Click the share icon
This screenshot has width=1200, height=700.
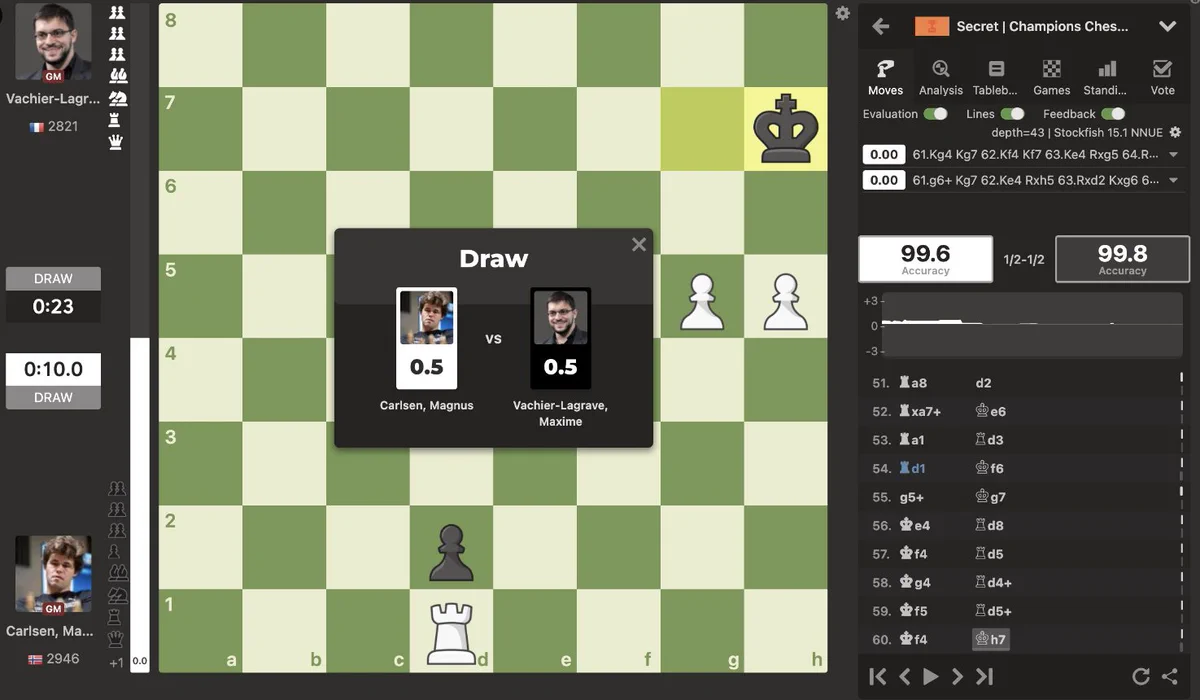pos(1170,677)
